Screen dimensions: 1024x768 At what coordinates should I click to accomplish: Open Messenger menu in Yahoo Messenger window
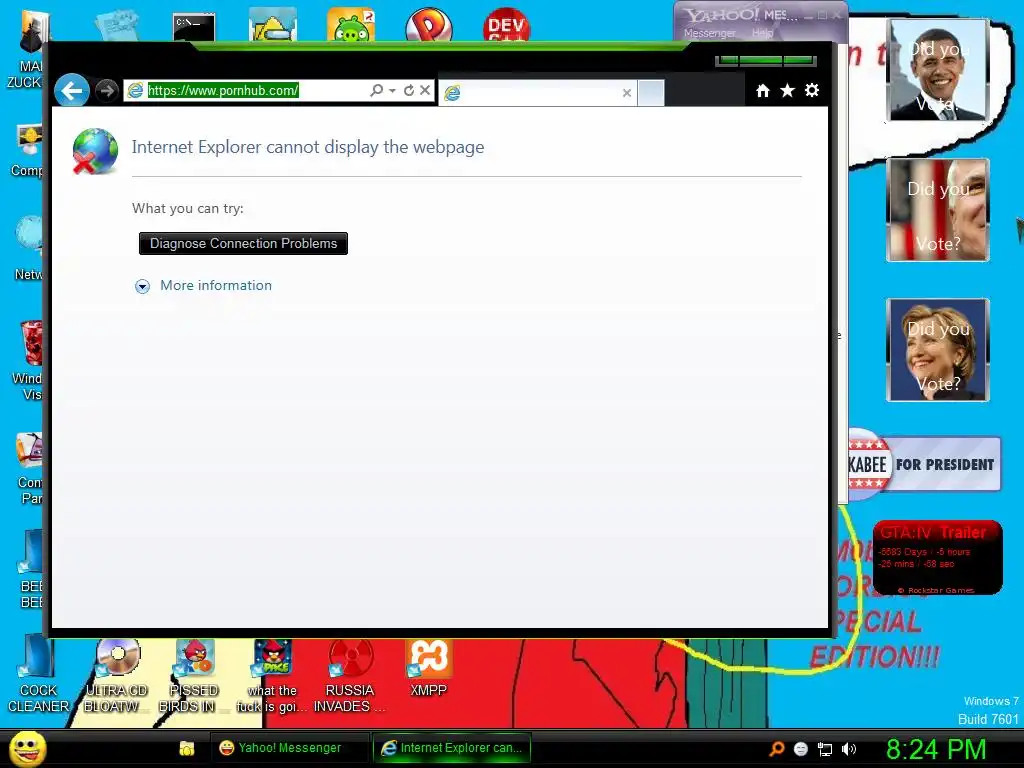coord(709,33)
